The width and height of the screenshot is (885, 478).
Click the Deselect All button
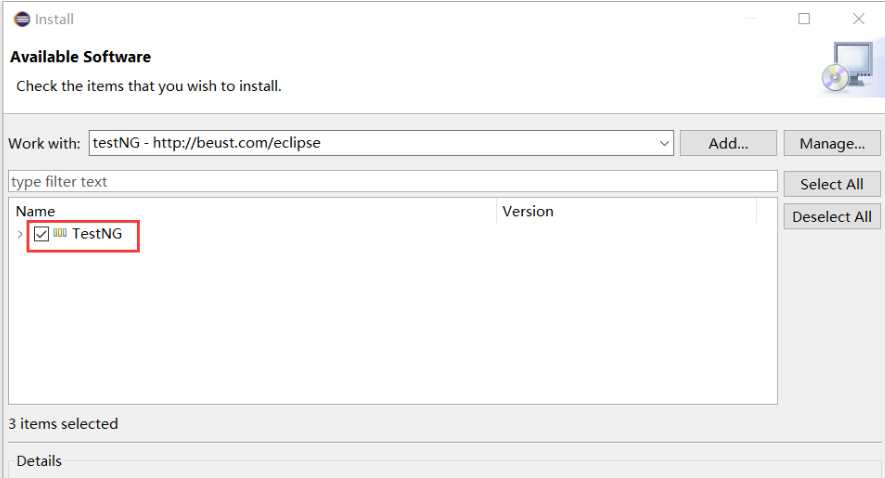pos(832,217)
